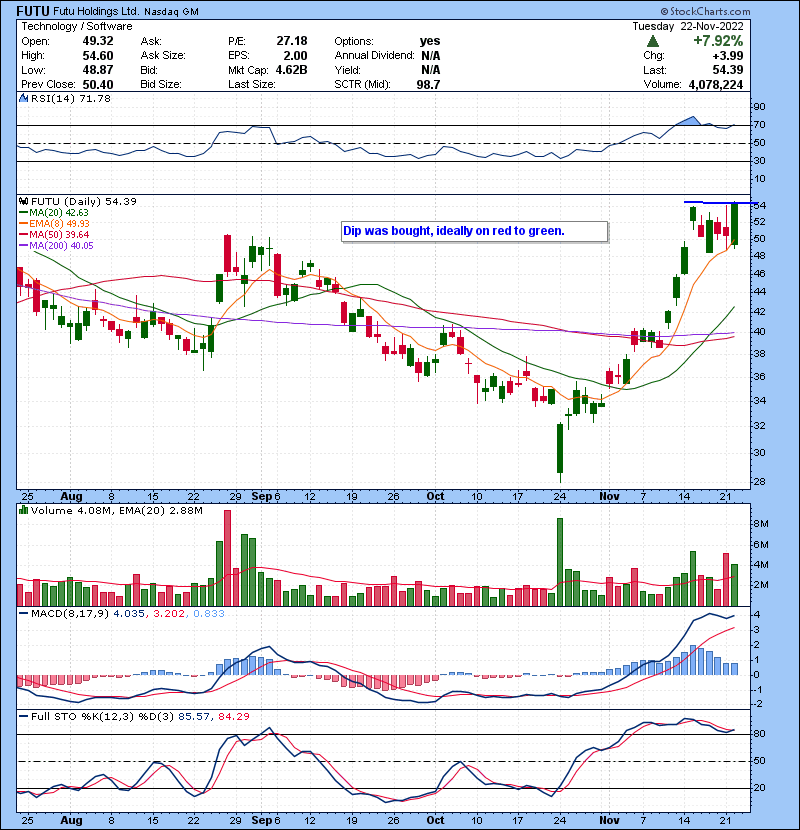The width and height of the screenshot is (800, 830).
Task: Select the MACD signal value 3.202
Action: pyautogui.click(x=169, y=614)
